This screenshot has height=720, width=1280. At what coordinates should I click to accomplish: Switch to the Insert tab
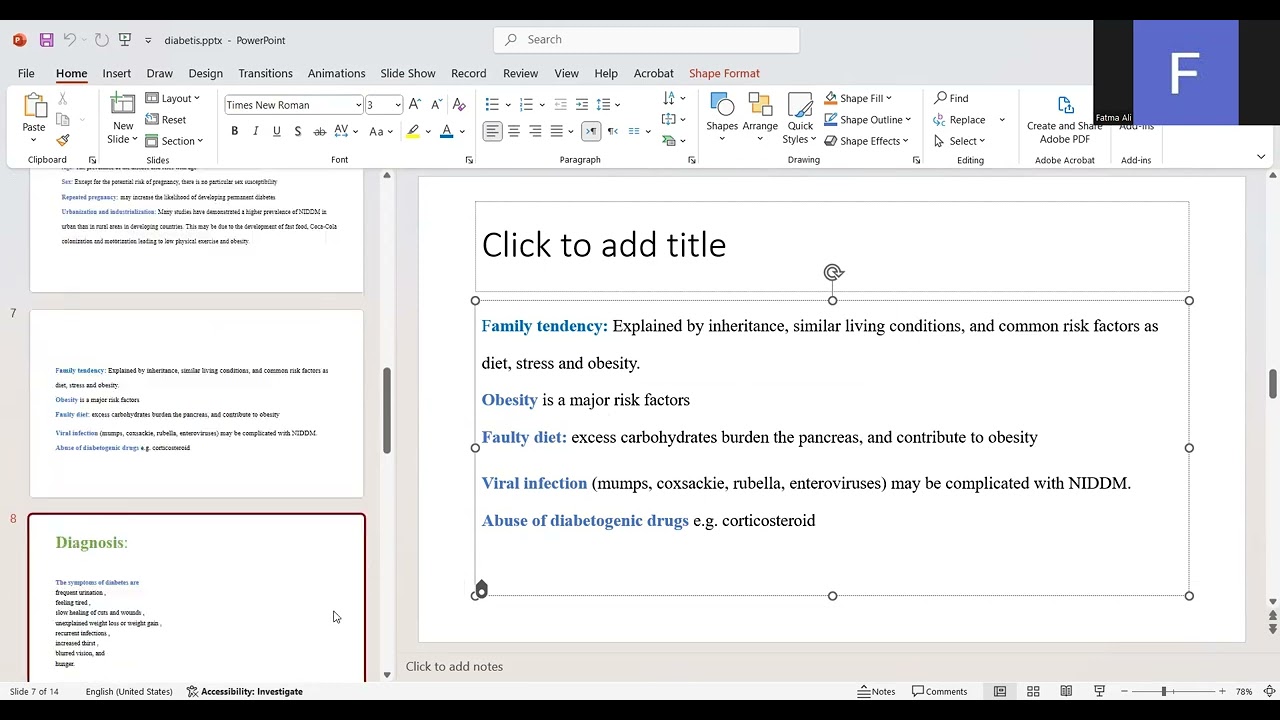click(116, 73)
